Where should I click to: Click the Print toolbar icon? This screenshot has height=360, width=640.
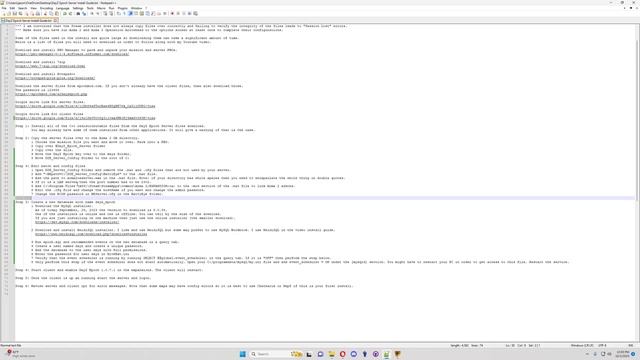point(38,13)
